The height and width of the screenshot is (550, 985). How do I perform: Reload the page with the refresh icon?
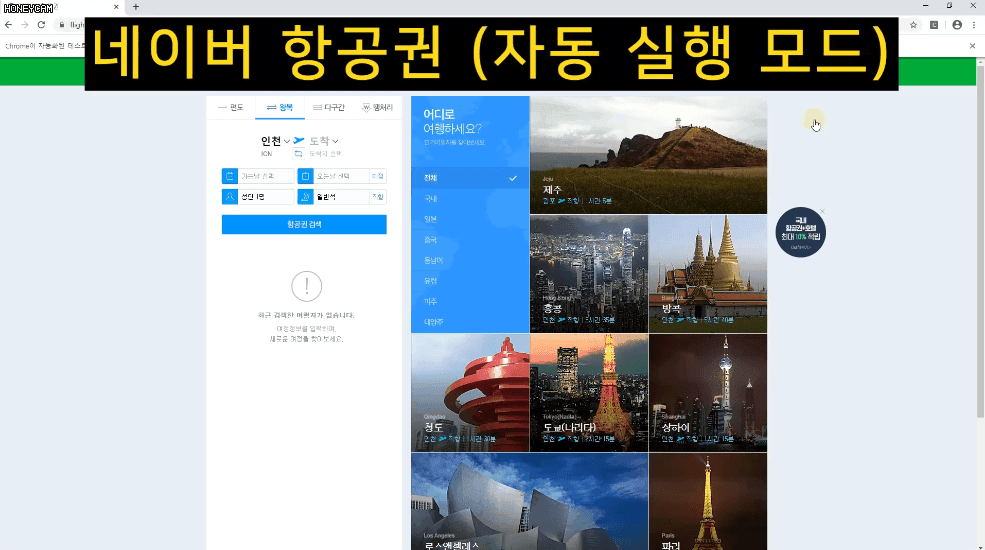click(41, 24)
